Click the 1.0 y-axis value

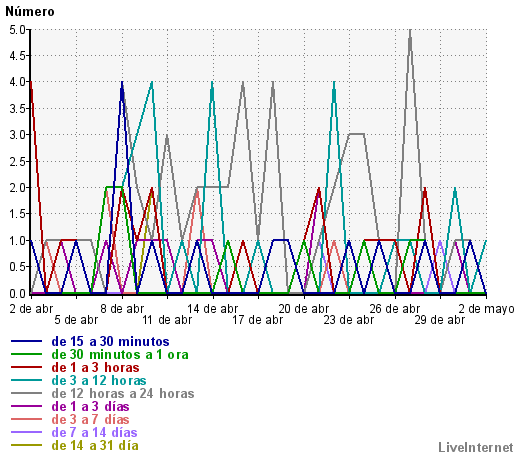tap(17, 241)
